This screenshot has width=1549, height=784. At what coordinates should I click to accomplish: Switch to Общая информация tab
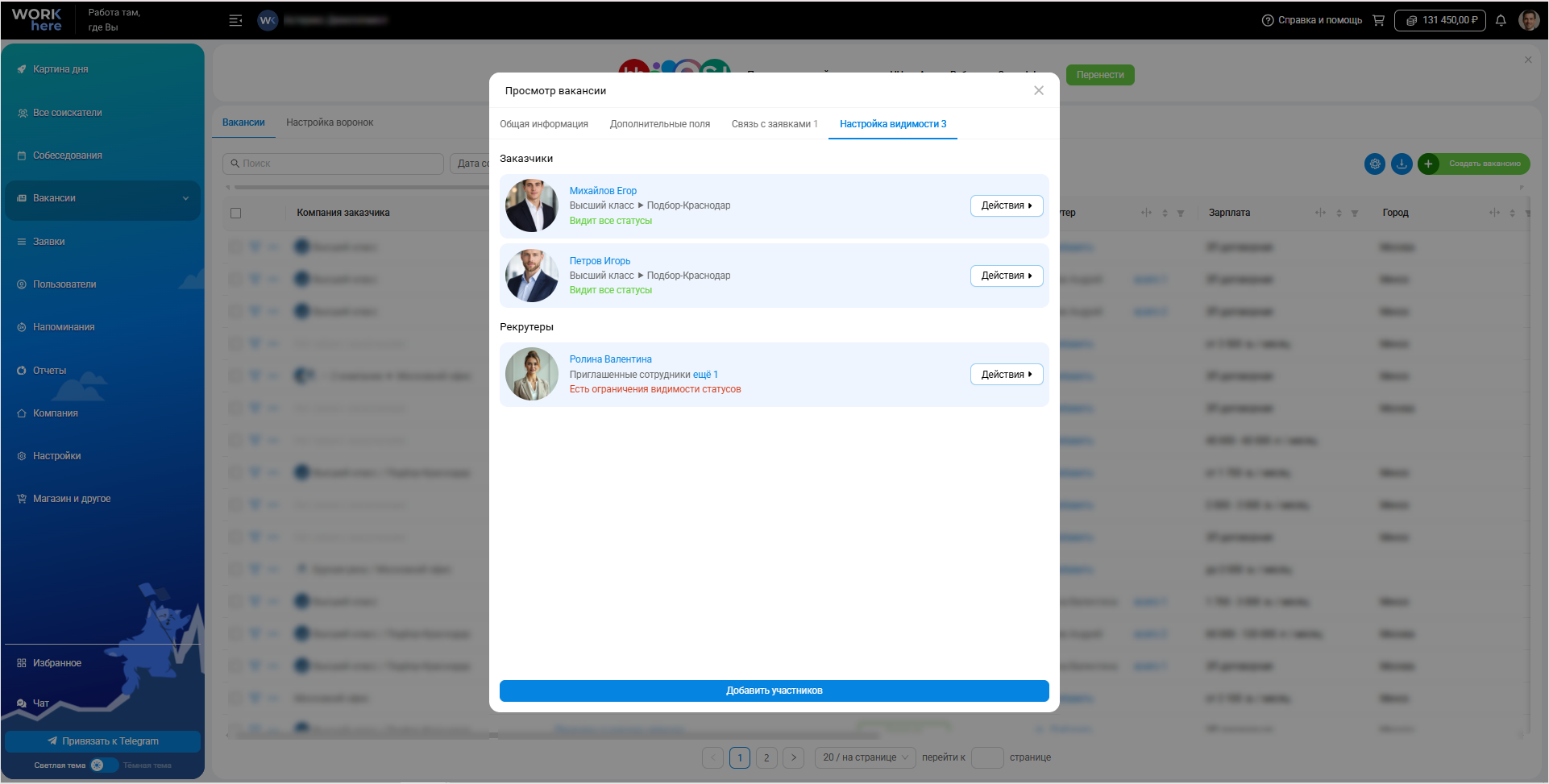click(x=544, y=124)
